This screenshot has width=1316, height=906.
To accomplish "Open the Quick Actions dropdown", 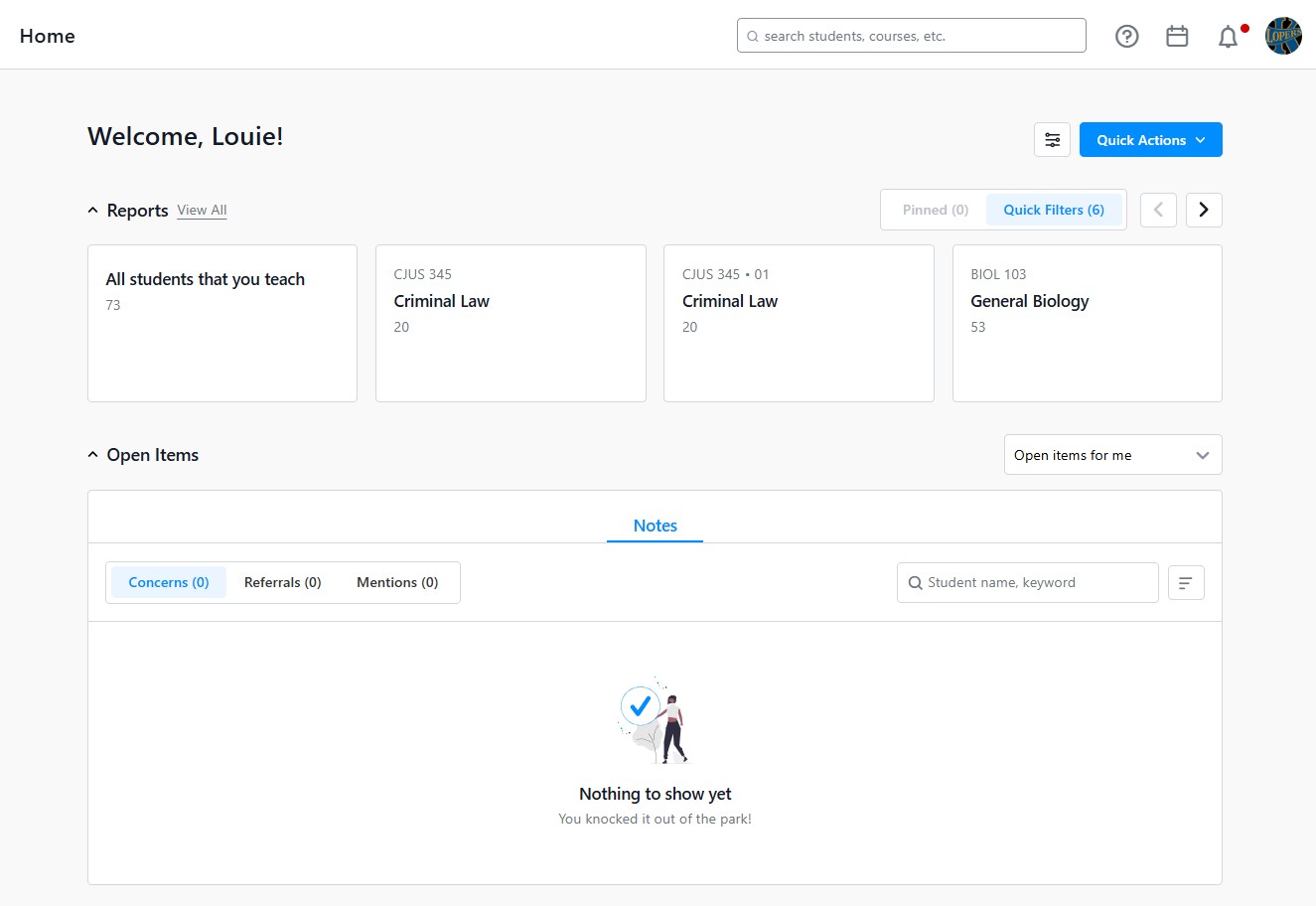I will tap(1151, 140).
